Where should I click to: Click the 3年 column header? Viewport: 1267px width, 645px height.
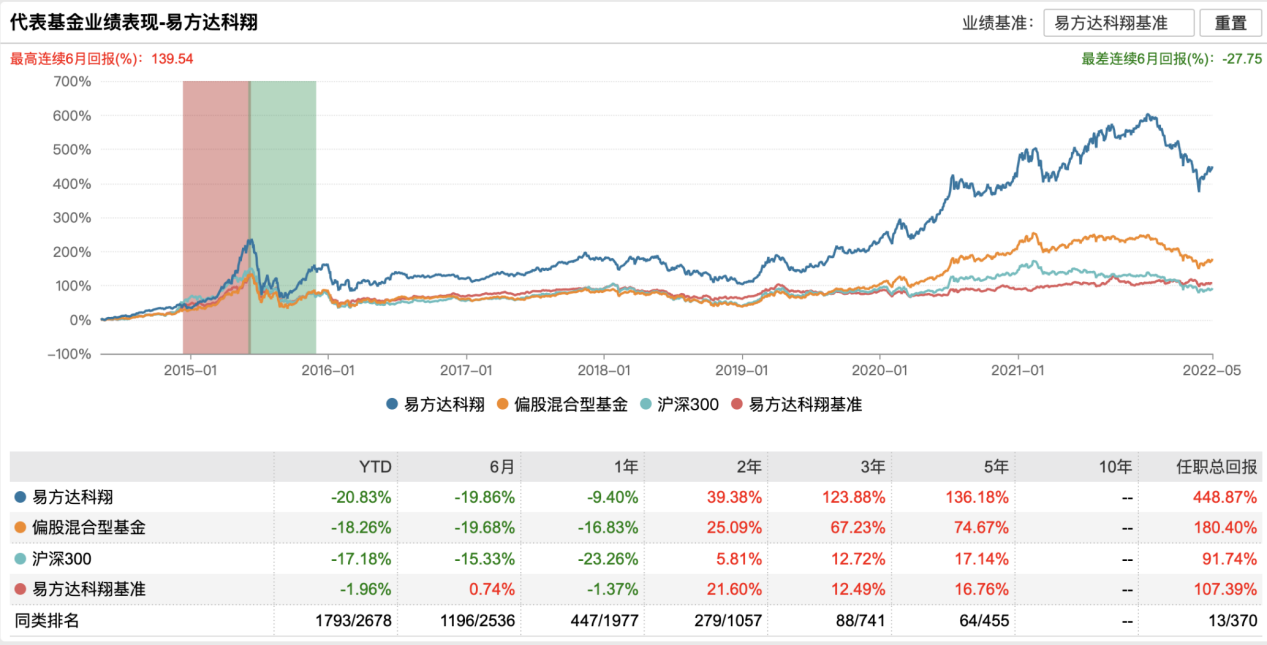tap(872, 466)
